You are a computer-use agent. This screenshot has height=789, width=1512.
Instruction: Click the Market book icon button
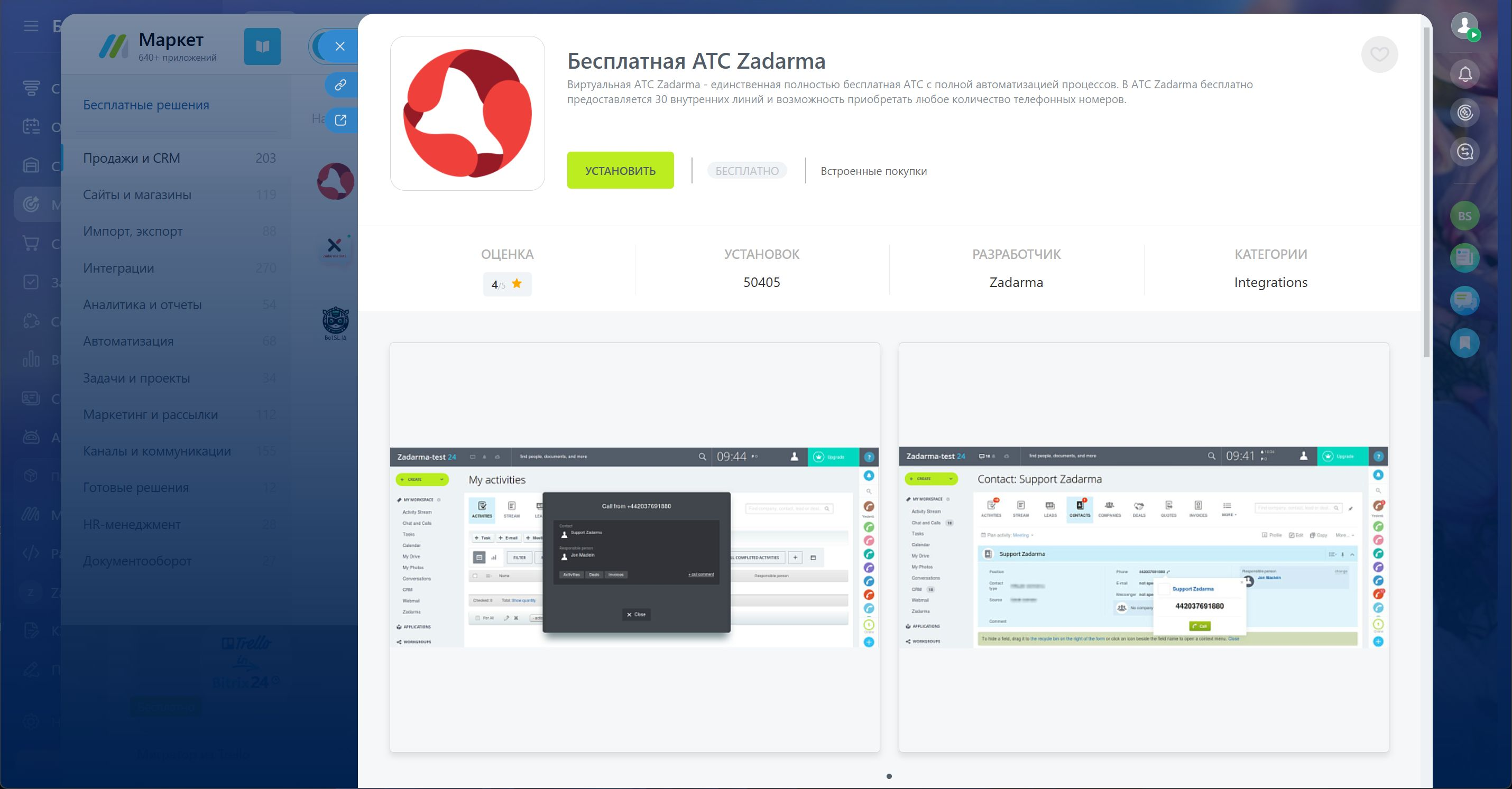tap(262, 47)
